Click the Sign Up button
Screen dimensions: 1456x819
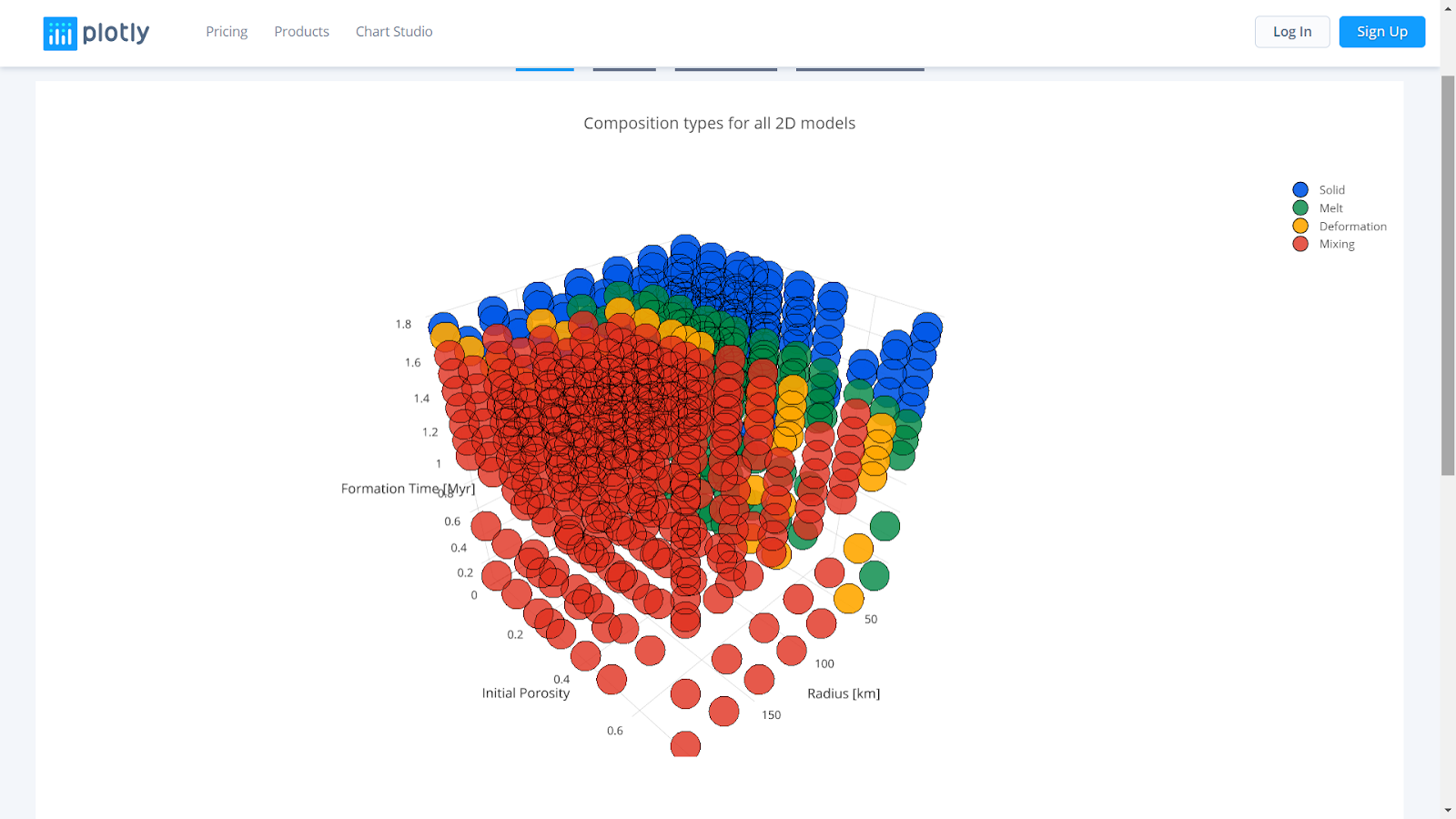point(1381,31)
